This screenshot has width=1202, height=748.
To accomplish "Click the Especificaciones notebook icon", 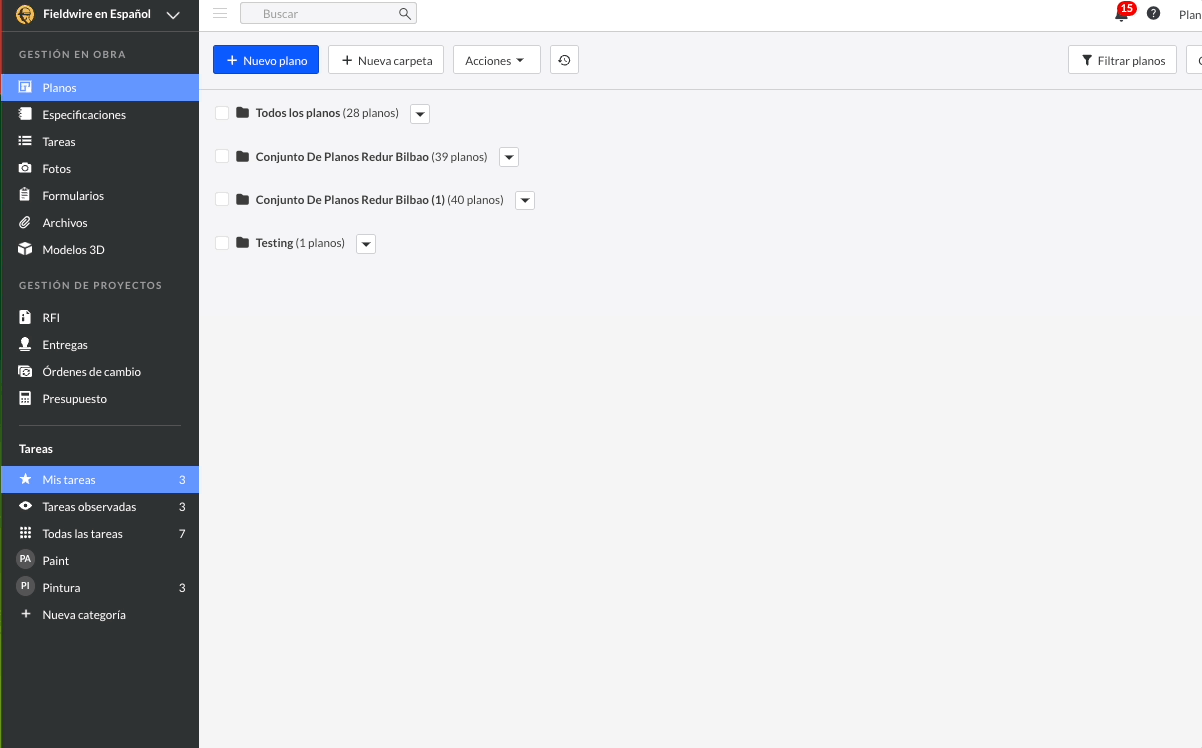I will click(x=25, y=114).
